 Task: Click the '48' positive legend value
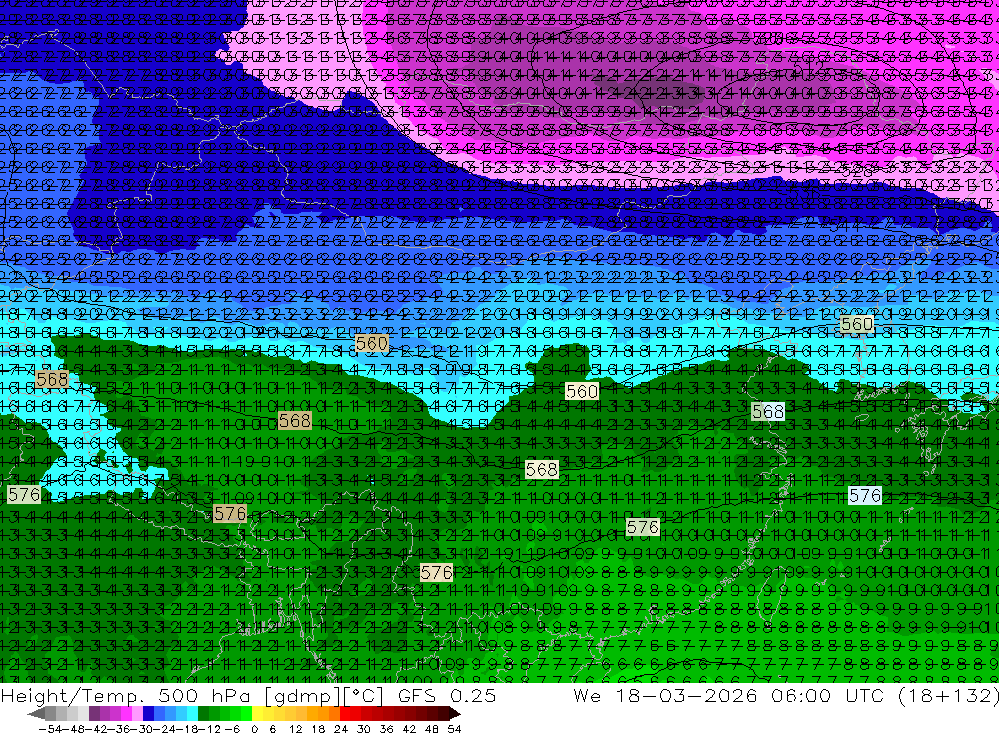pos(432,729)
